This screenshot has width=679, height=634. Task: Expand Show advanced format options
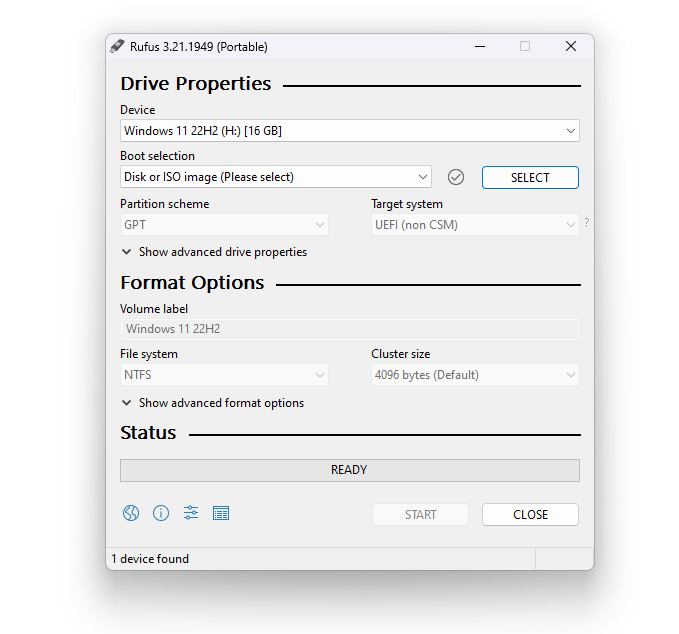[x=213, y=403]
